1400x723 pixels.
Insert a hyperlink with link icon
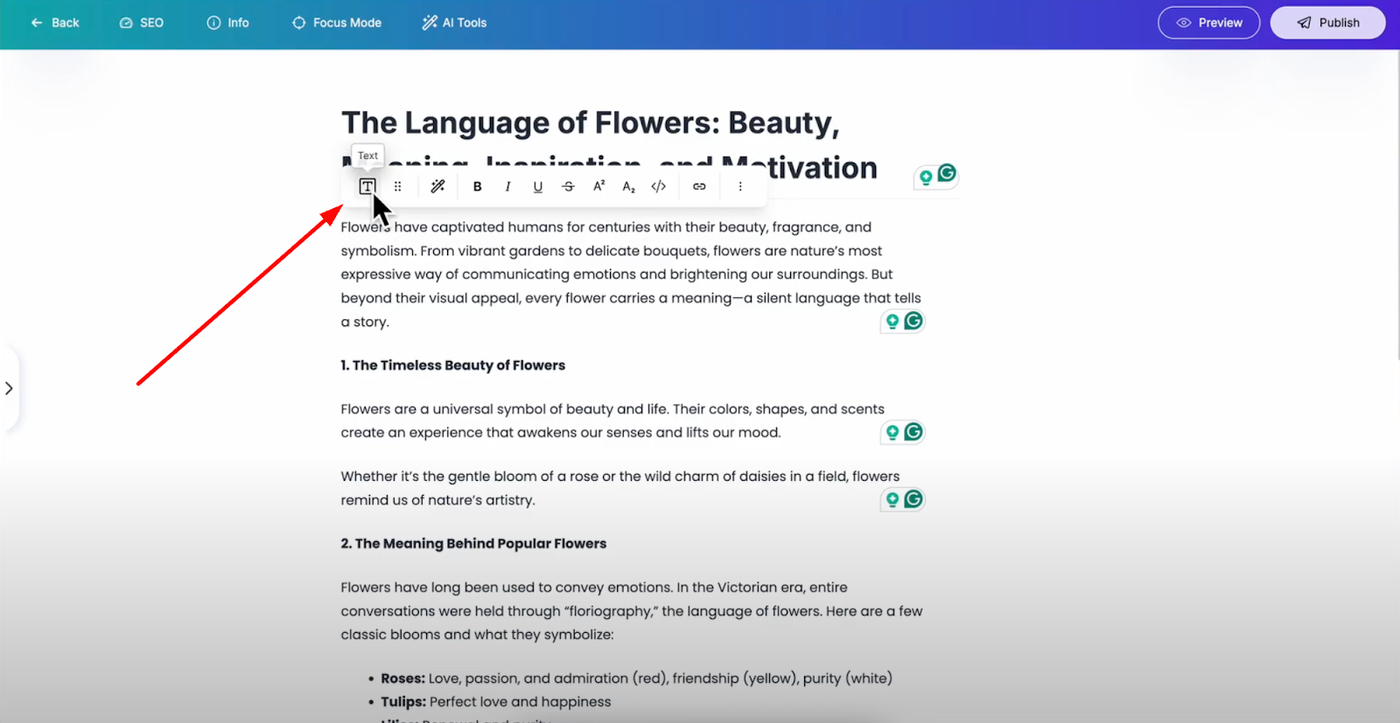pyautogui.click(x=699, y=187)
